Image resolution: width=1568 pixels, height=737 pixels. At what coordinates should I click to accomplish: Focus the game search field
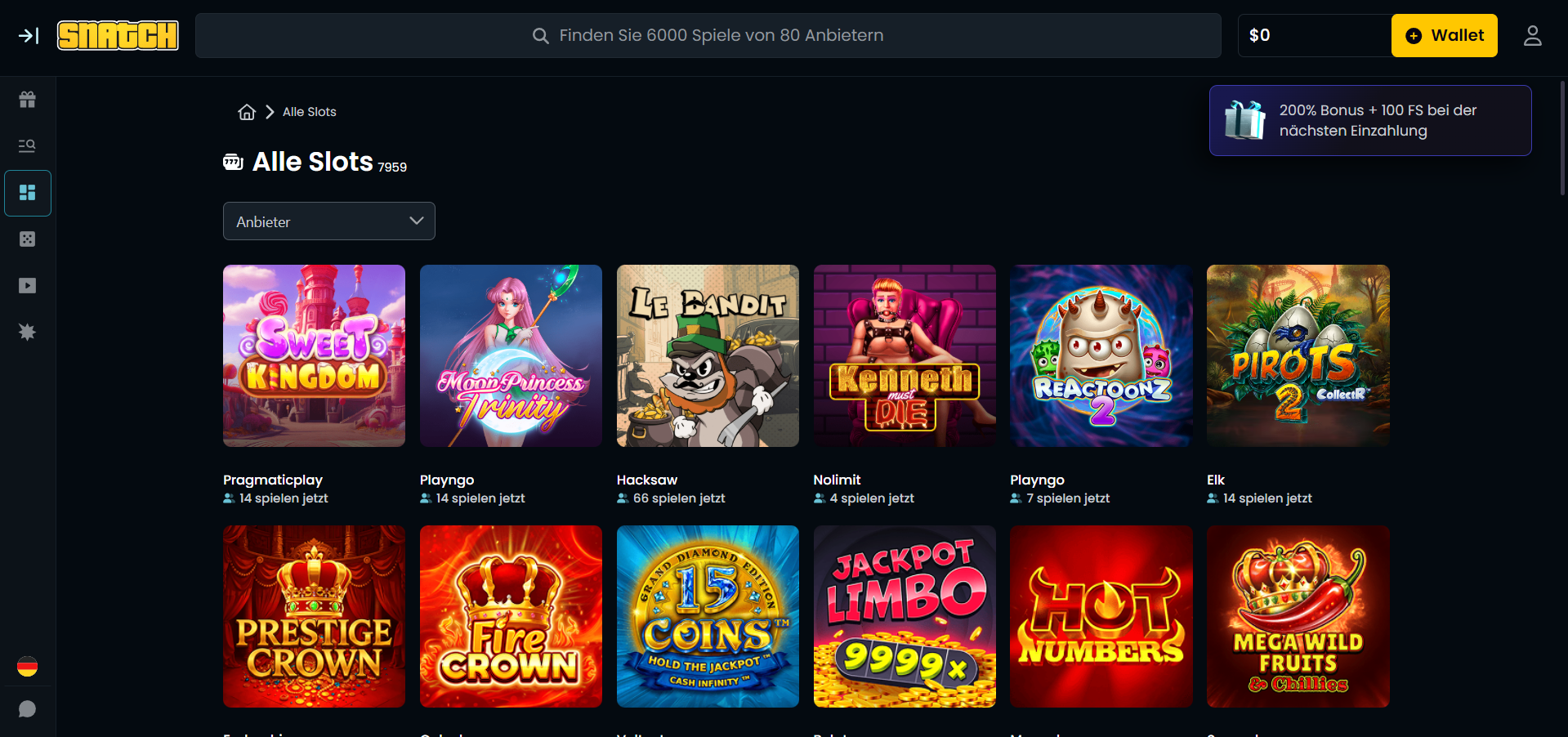pyautogui.click(x=708, y=35)
